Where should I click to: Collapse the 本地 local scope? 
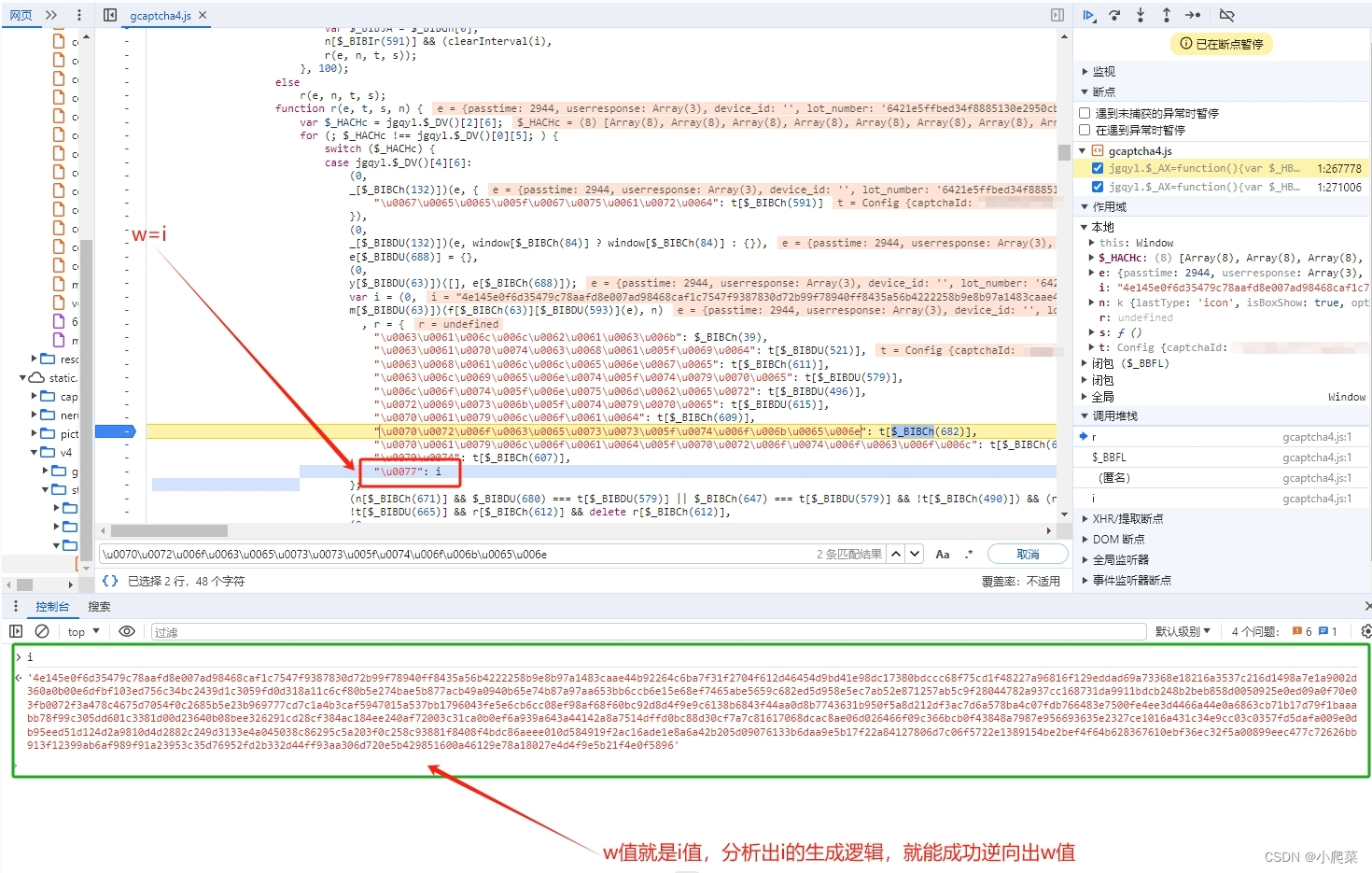click(x=1103, y=228)
